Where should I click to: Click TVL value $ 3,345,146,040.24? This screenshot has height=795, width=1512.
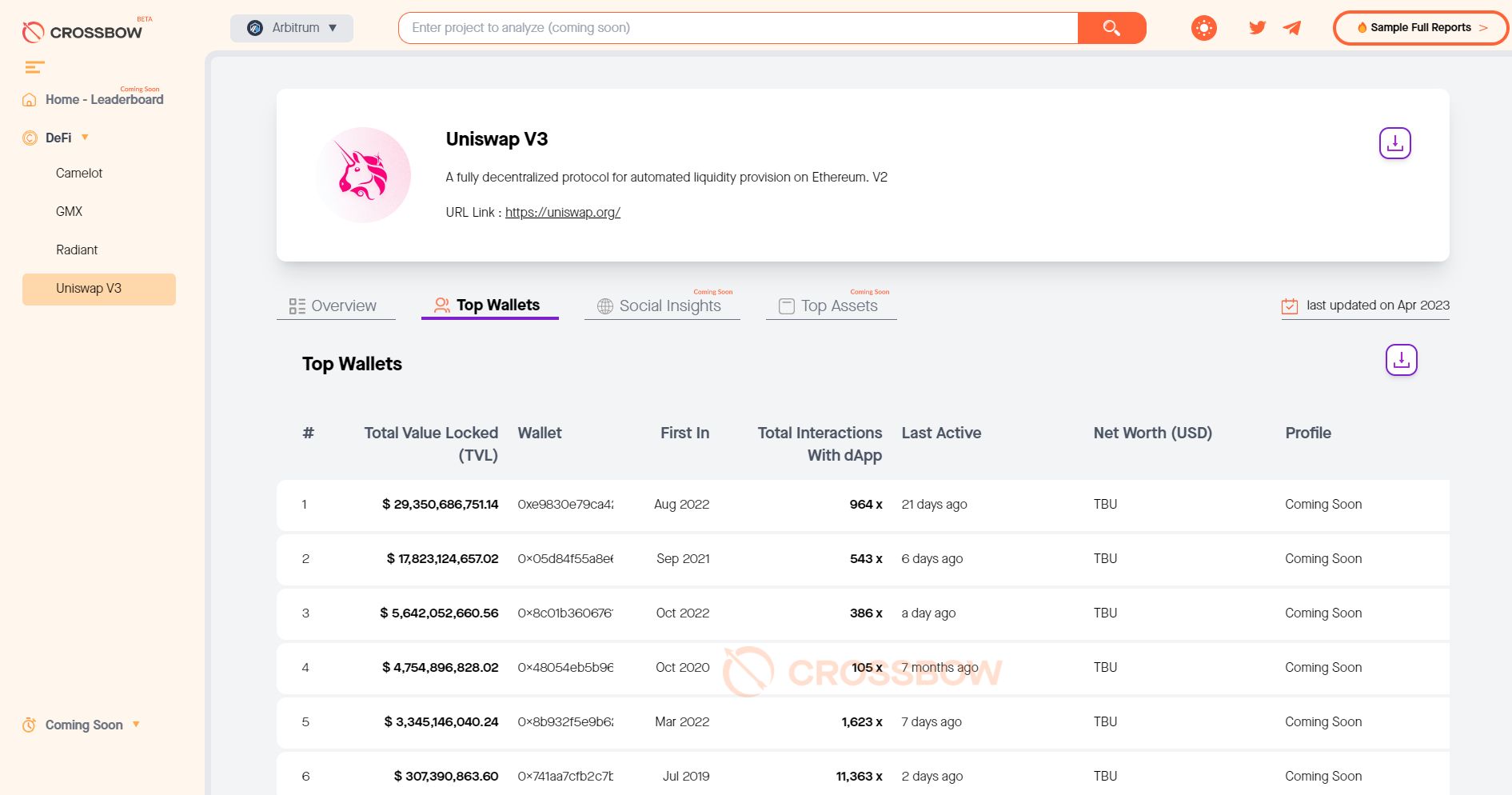(441, 721)
